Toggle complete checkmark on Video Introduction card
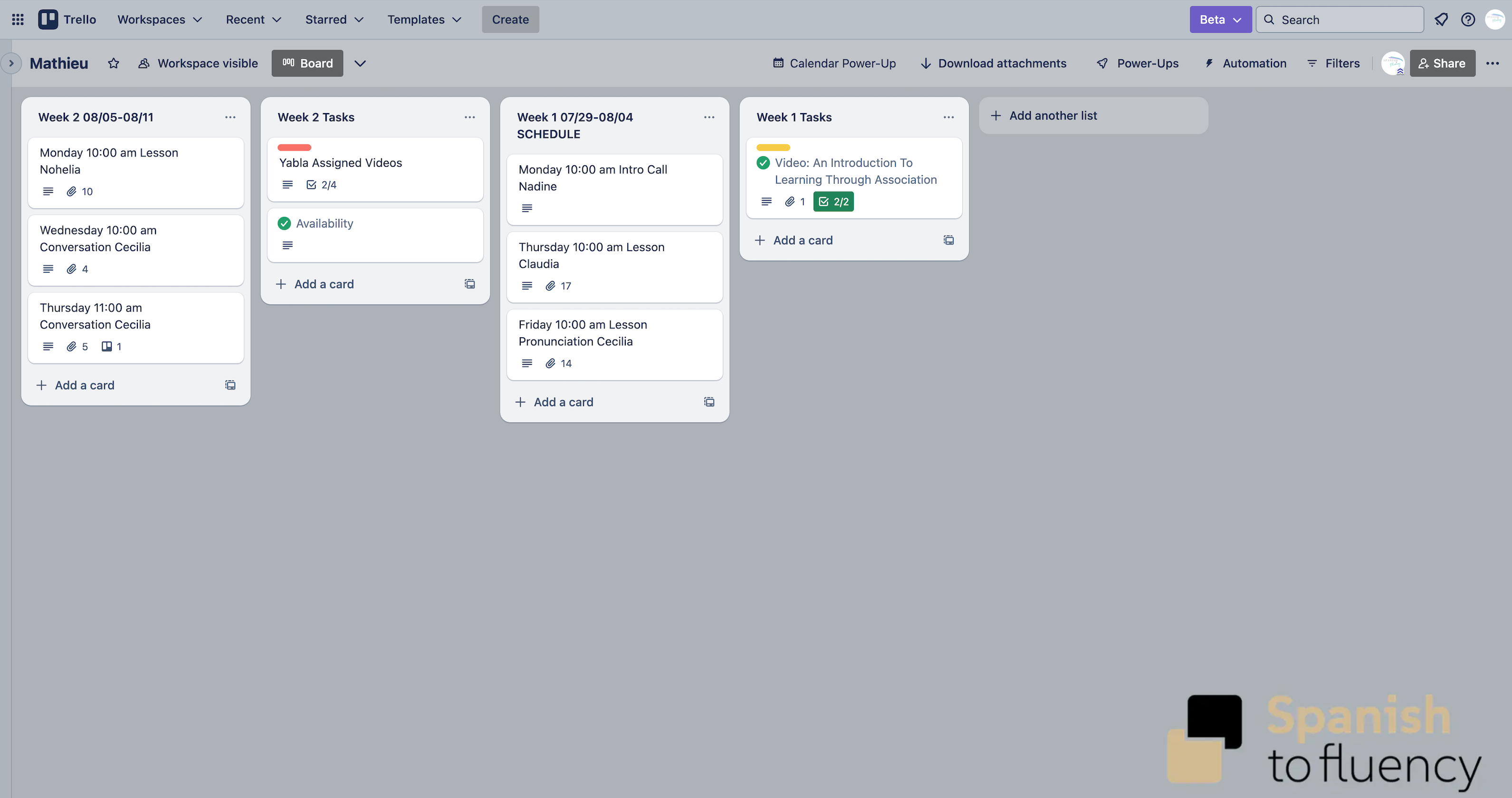The width and height of the screenshot is (1512, 798). tap(763, 163)
